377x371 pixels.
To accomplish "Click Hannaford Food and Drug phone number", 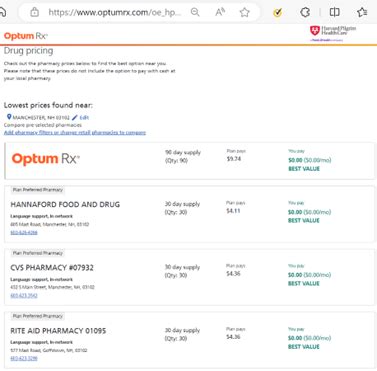I will pos(24,232).
